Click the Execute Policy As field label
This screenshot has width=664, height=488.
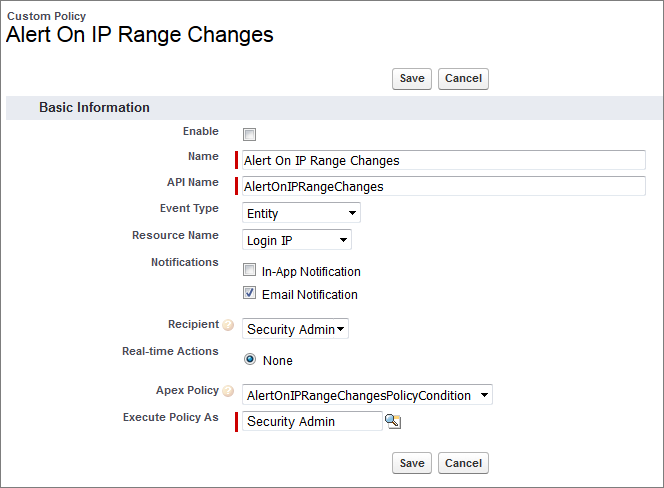tap(171, 417)
